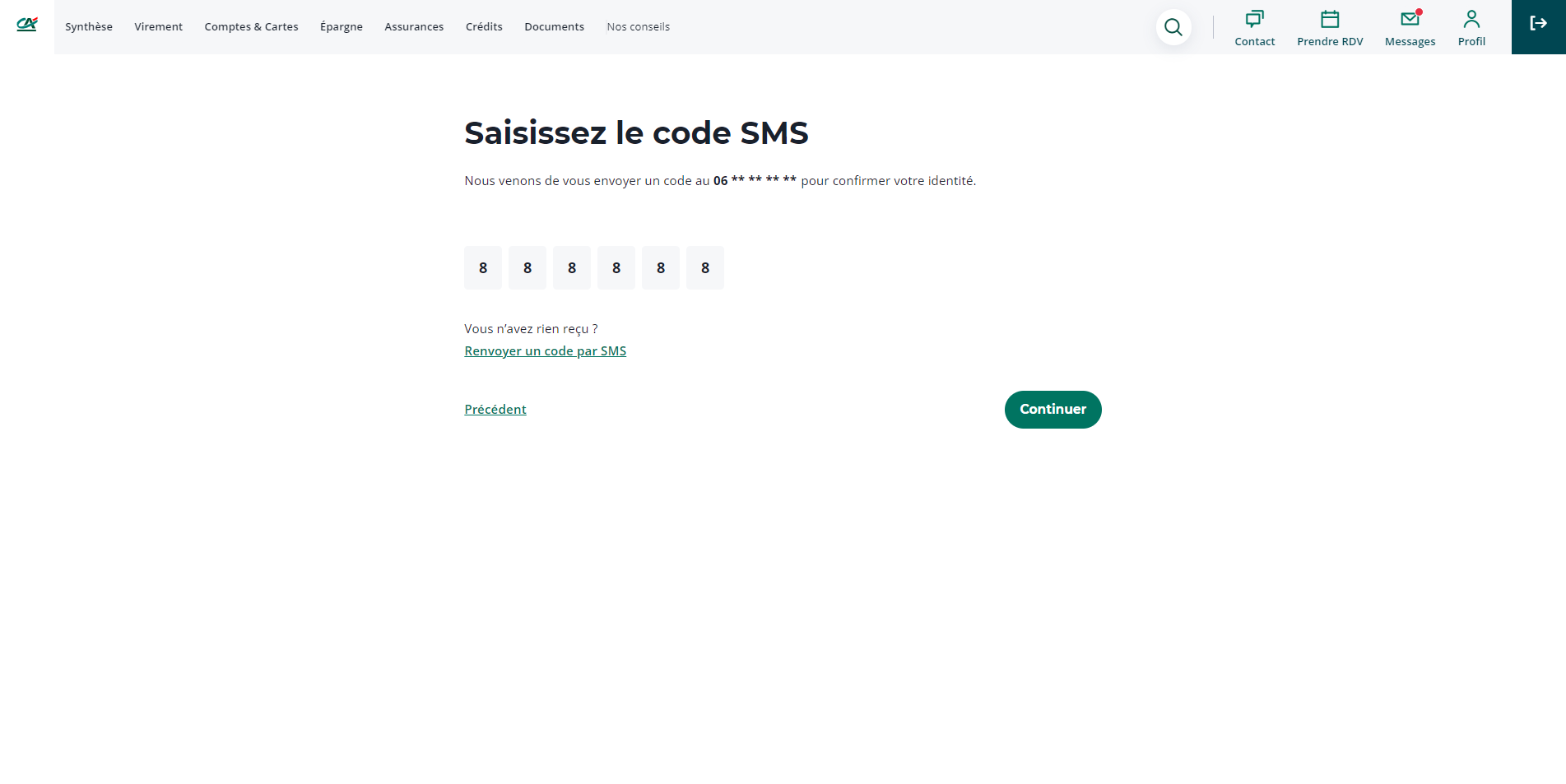Open the Assurances menu
Image resolution: width=1566 pixels, height=784 pixels.
(x=414, y=27)
